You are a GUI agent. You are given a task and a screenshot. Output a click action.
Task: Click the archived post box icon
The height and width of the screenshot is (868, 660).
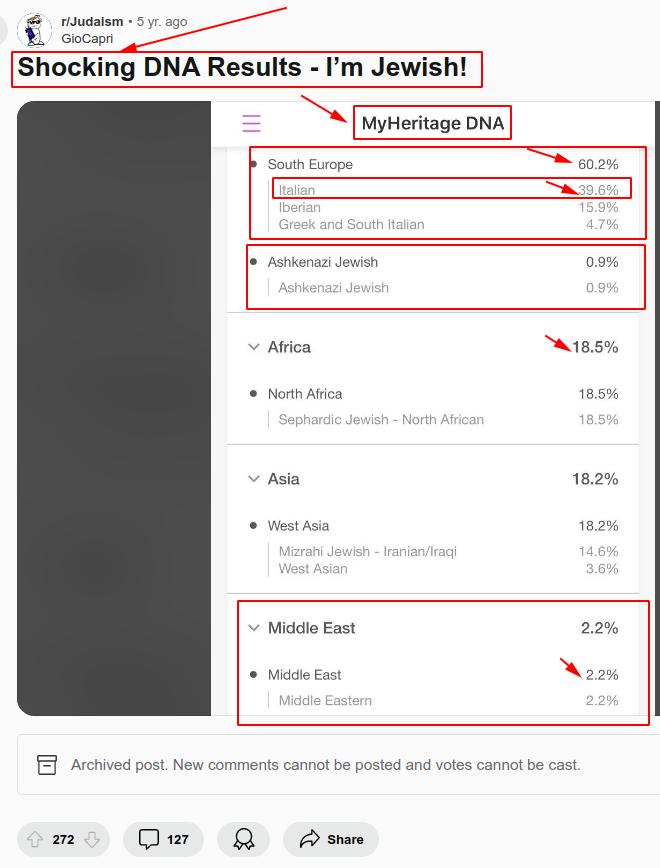click(x=47, y=765)
